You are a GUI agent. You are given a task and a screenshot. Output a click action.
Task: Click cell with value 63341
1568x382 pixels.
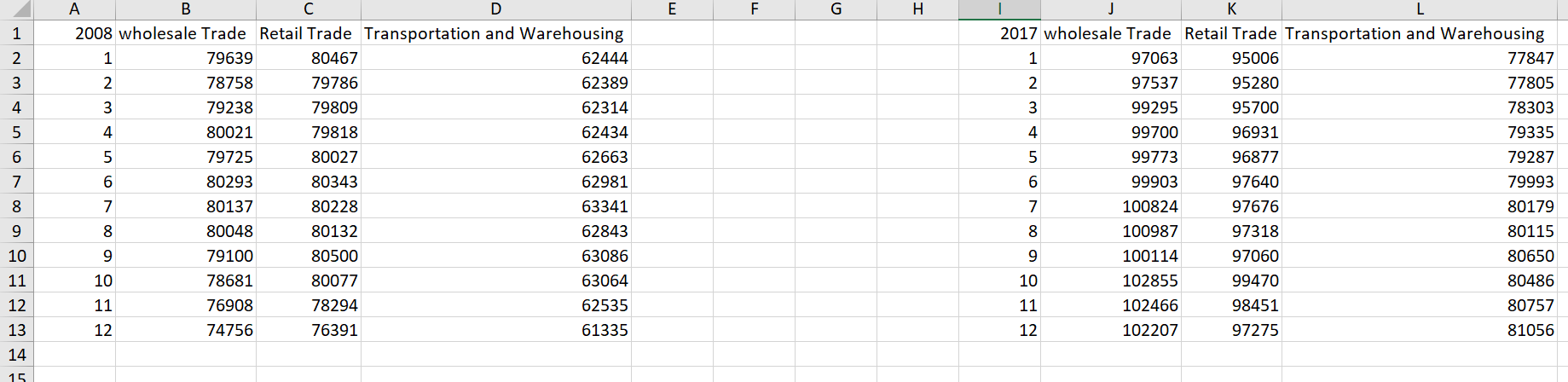point(496,206)
